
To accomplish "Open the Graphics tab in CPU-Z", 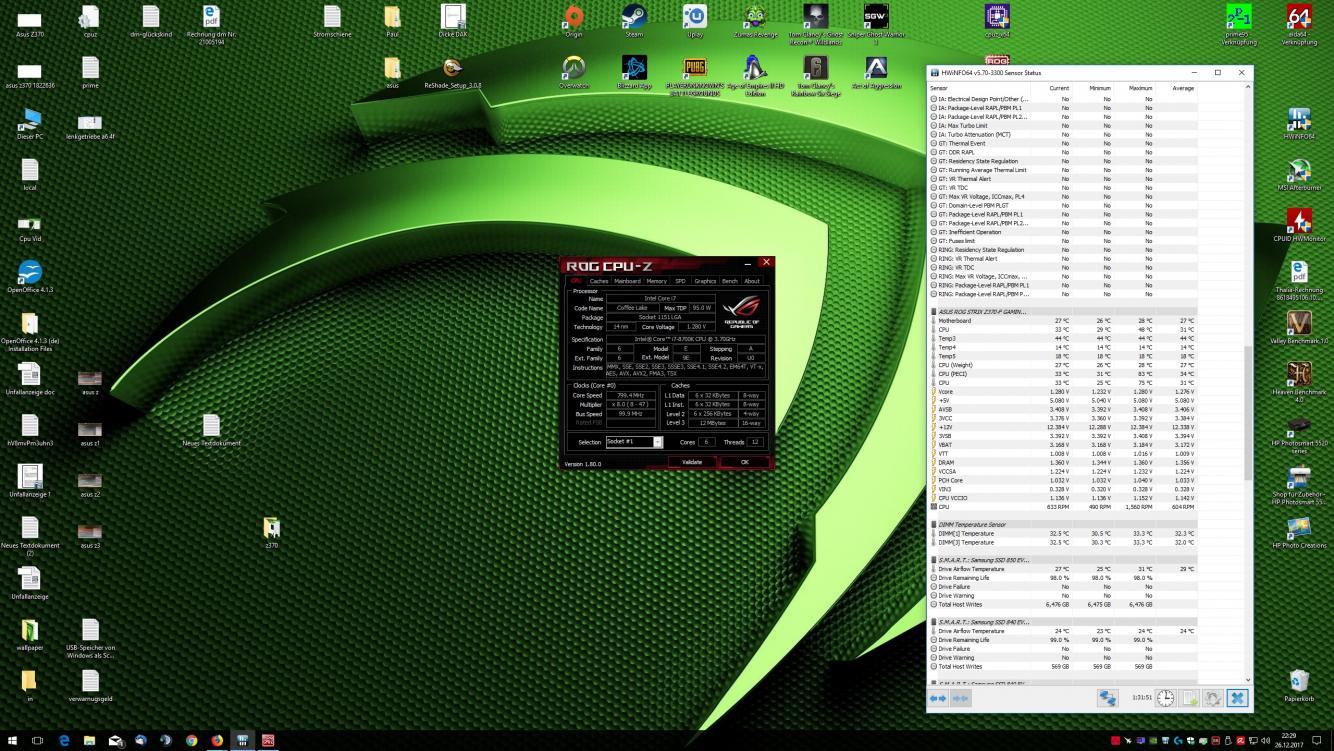I will 705,281.
